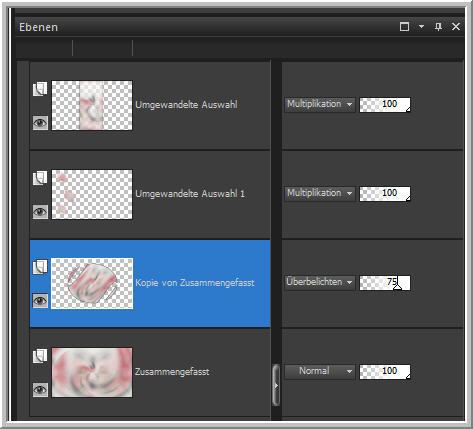Hide the Zusammengefasst layer
473x429 pixels.
[40, 390]
